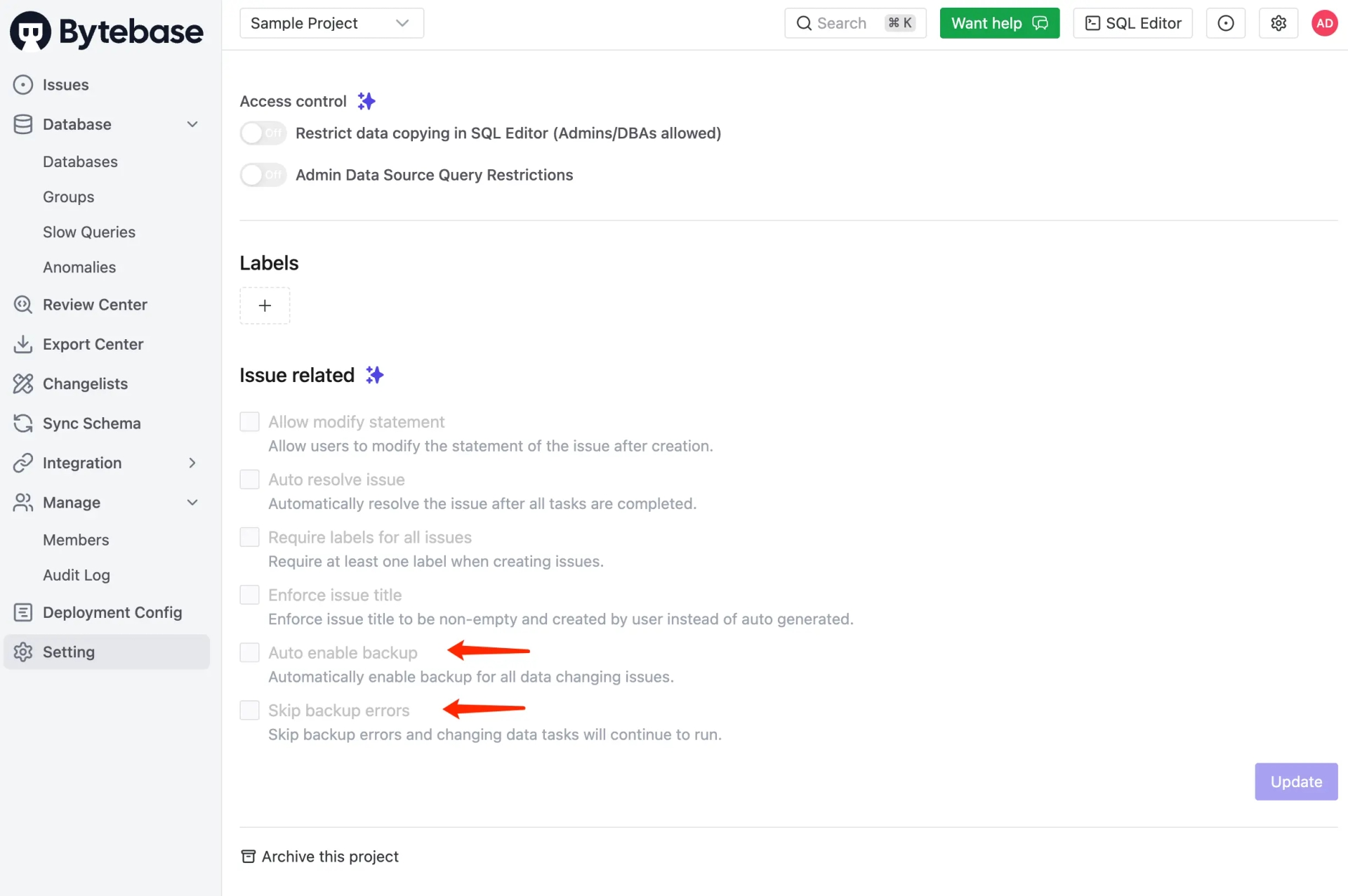Open the Sample Project dropdown
The width and height of the screenshot is (1348, 896).
(331, 23)
